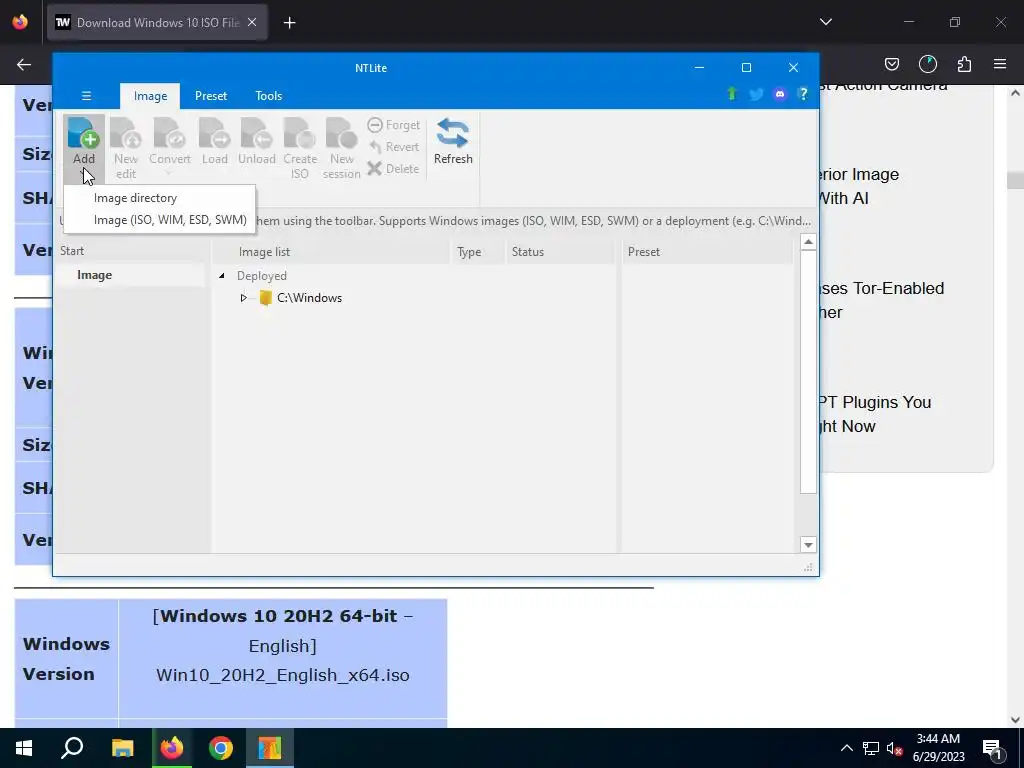Switch to the Tools ribbon tab
This screenshot has width=1024, height=768.
pyautogui.click(x=268, y=96)
